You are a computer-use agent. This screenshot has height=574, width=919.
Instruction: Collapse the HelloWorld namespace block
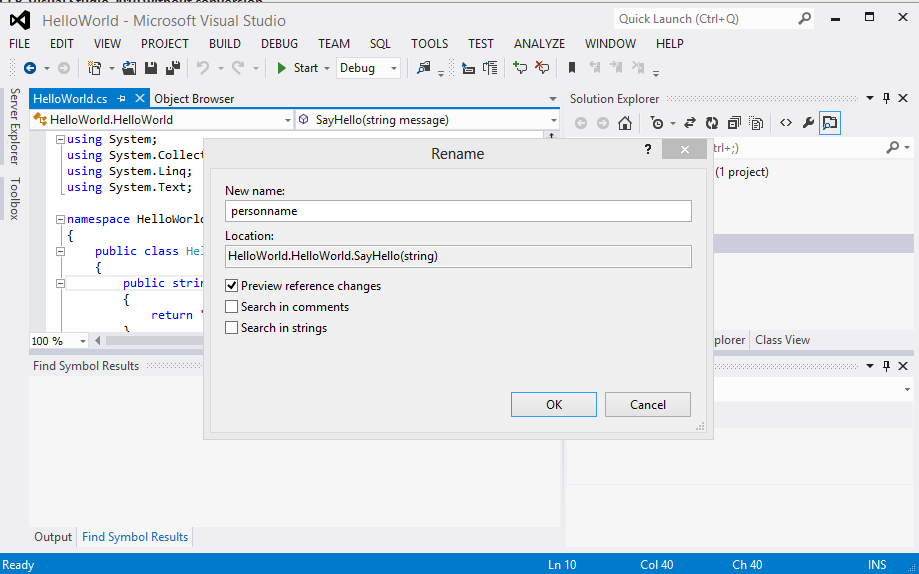[x=60, y=219]
